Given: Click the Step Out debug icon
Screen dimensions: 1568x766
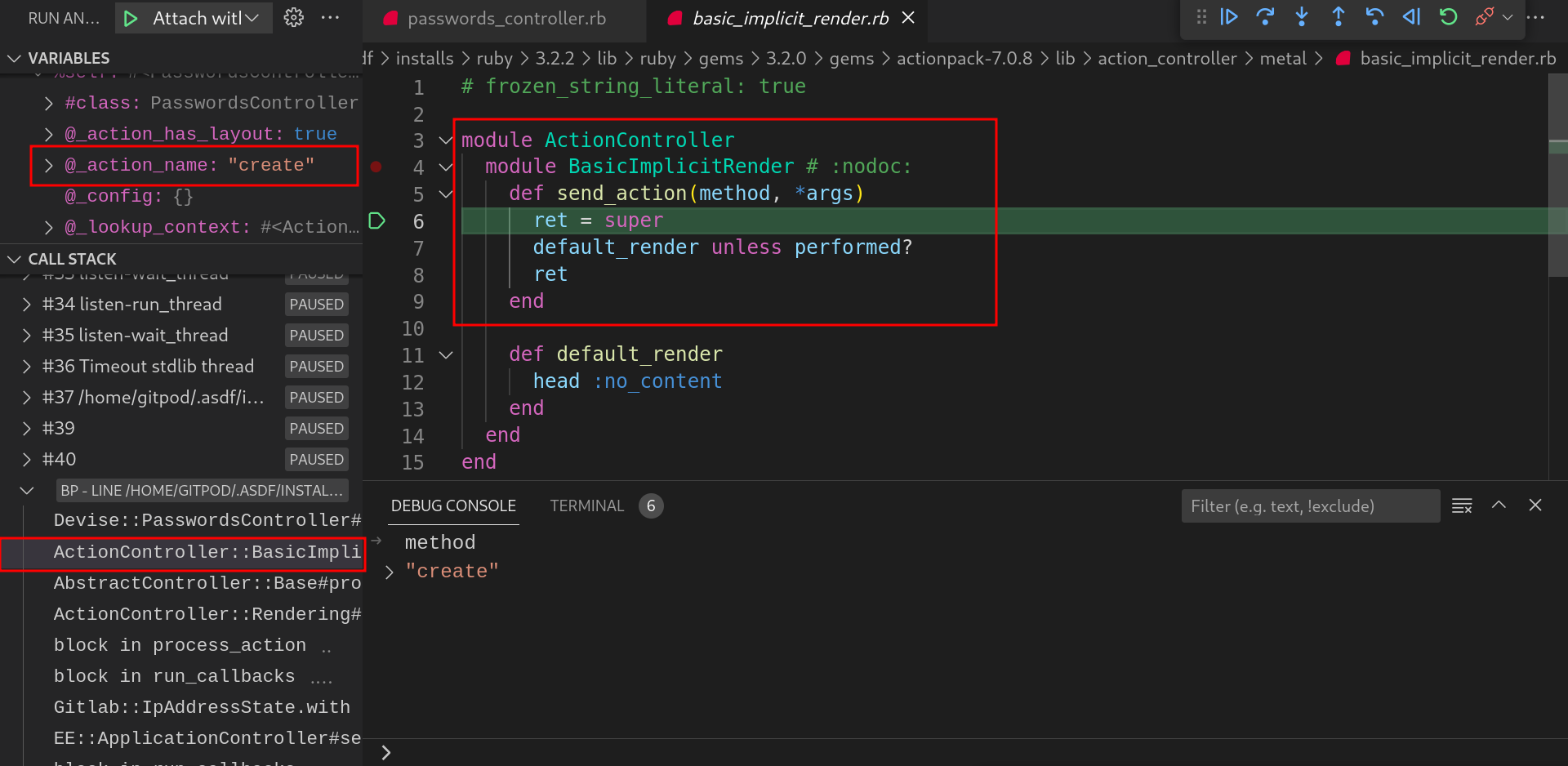Looking at the screenshot, I should point(1339,17).
